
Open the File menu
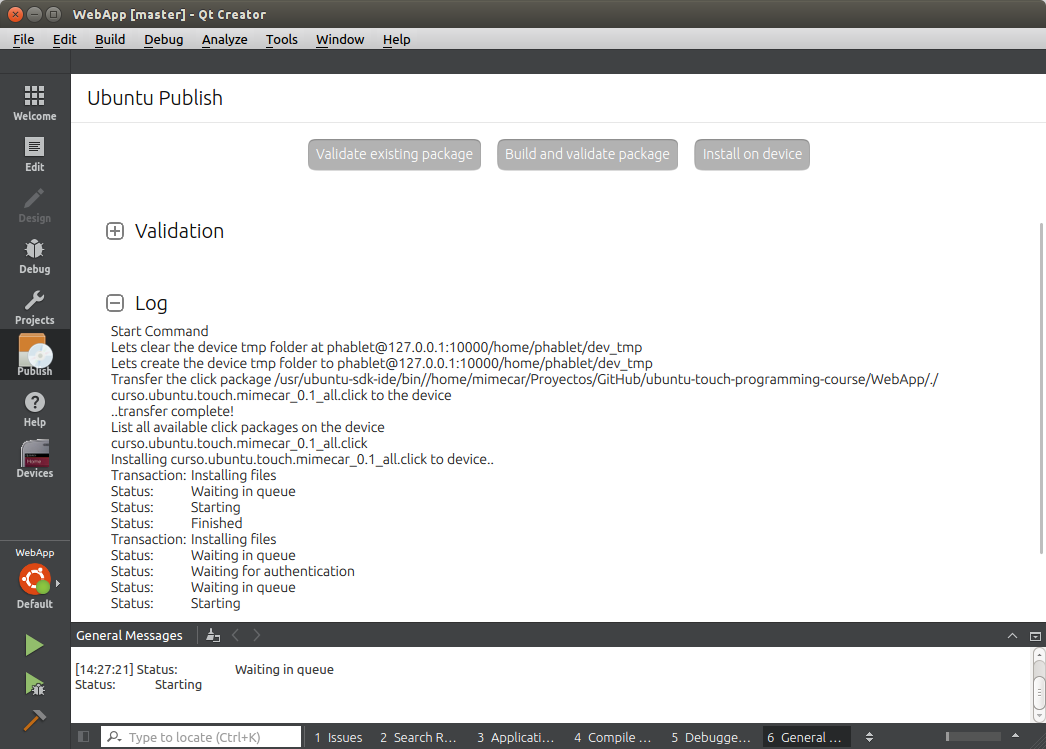[23, 39]
